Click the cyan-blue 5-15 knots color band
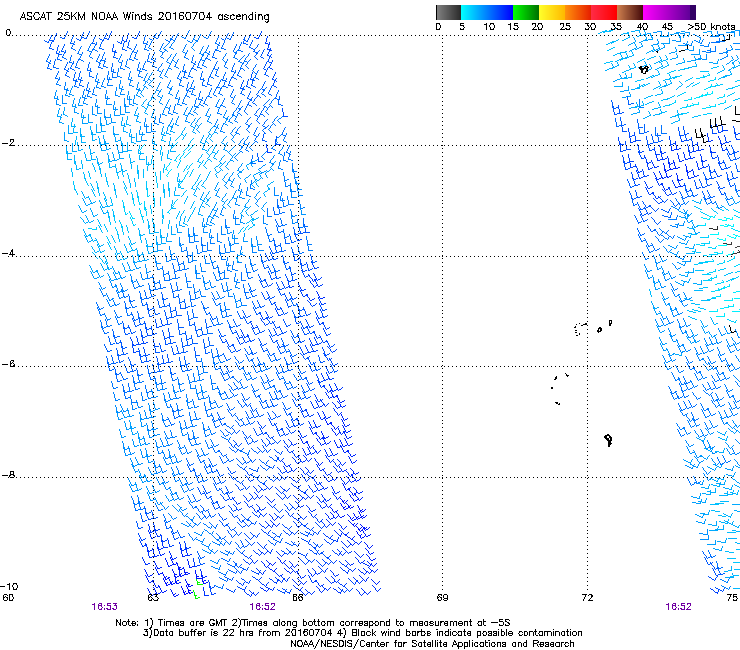Image resolution: width=740 pixels, height=650 pixels. [487, 12]
